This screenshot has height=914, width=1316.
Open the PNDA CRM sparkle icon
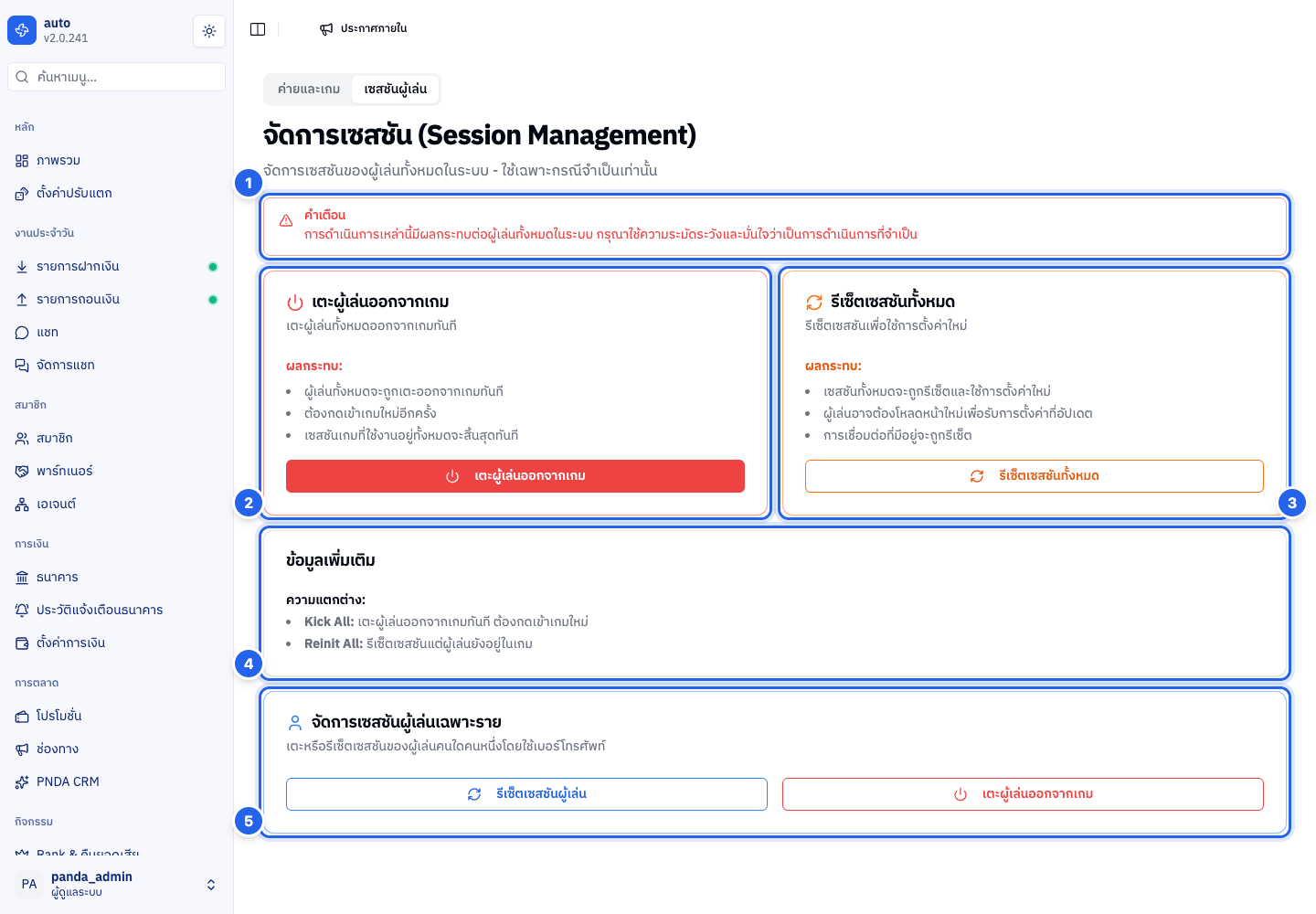coord(22,782)
